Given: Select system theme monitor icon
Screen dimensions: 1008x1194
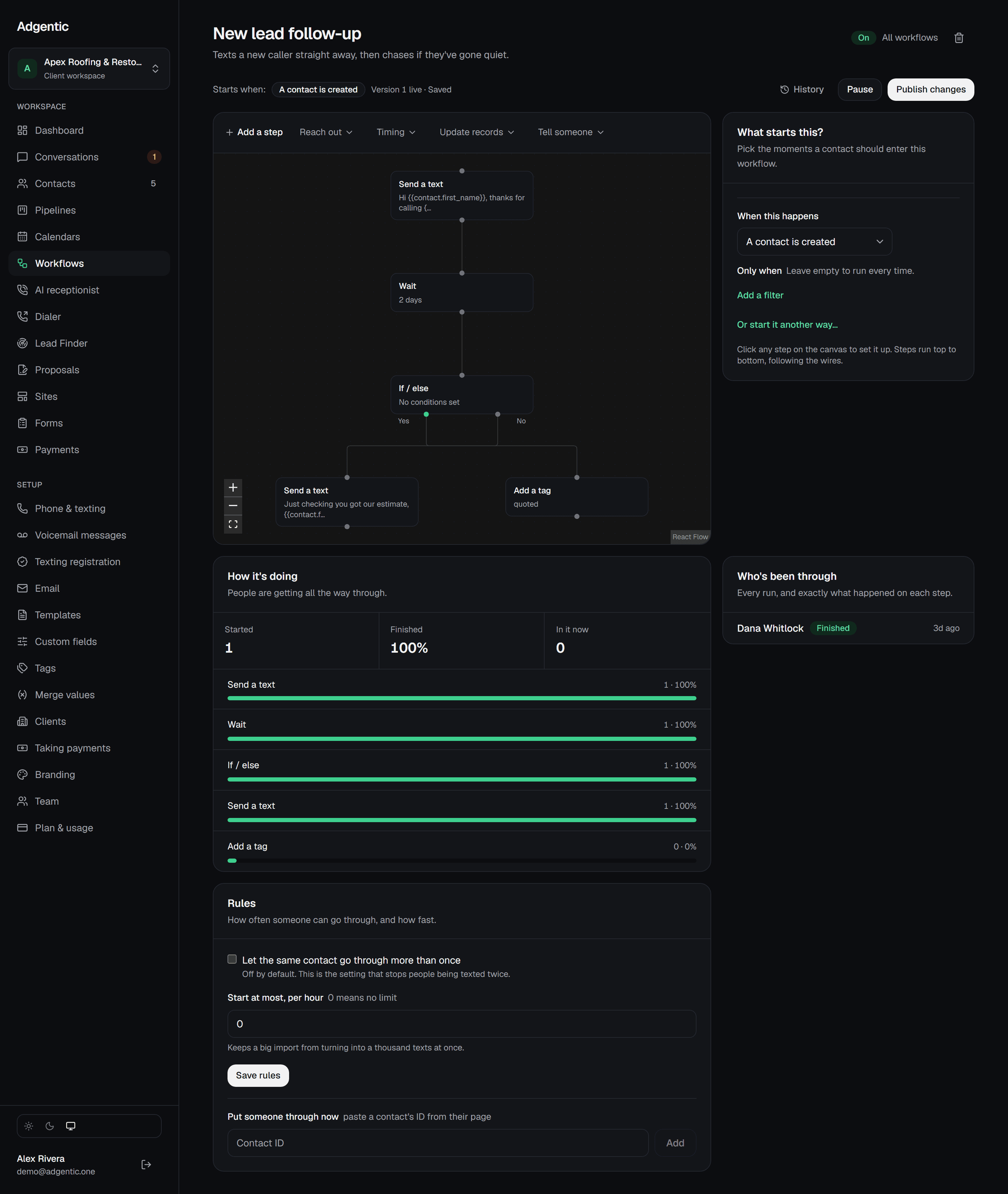Looking at the screenshot, I should pyautogui.click(x=71, y=1126).
